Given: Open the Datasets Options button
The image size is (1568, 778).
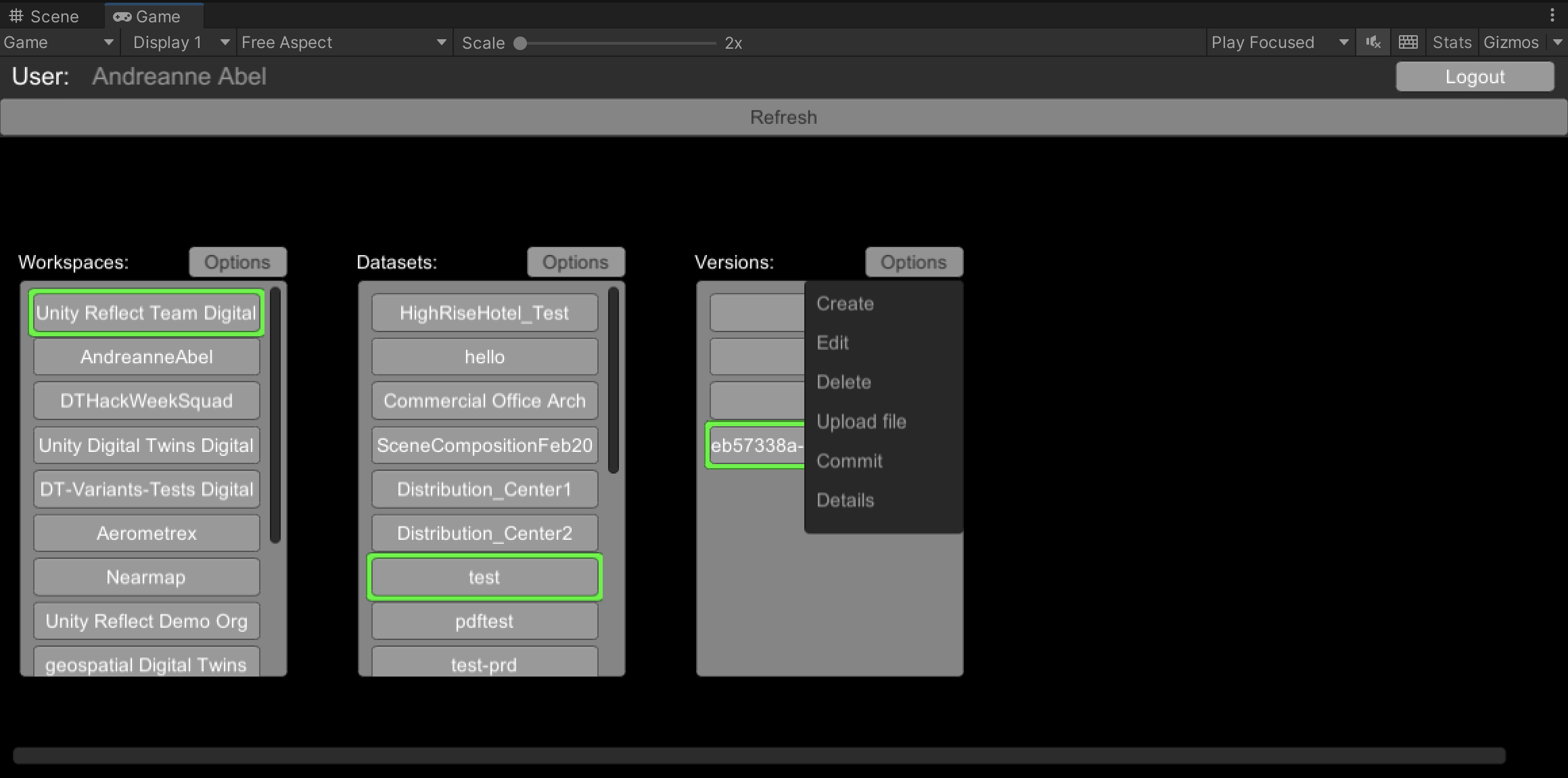Looking at the screenshot, I should [575, 262].
